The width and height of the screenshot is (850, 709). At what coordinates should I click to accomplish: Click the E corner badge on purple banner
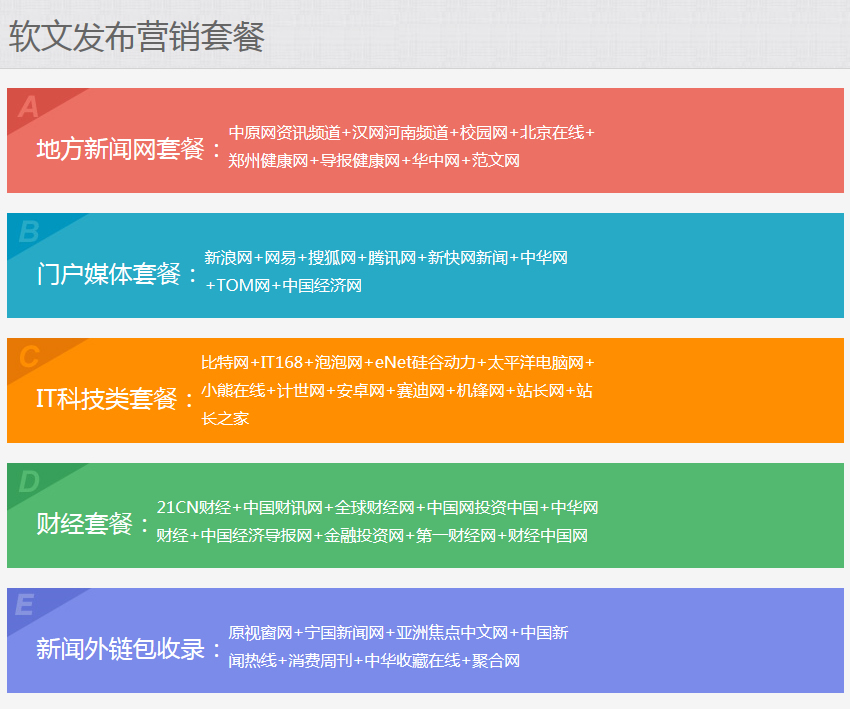point(25,605)
